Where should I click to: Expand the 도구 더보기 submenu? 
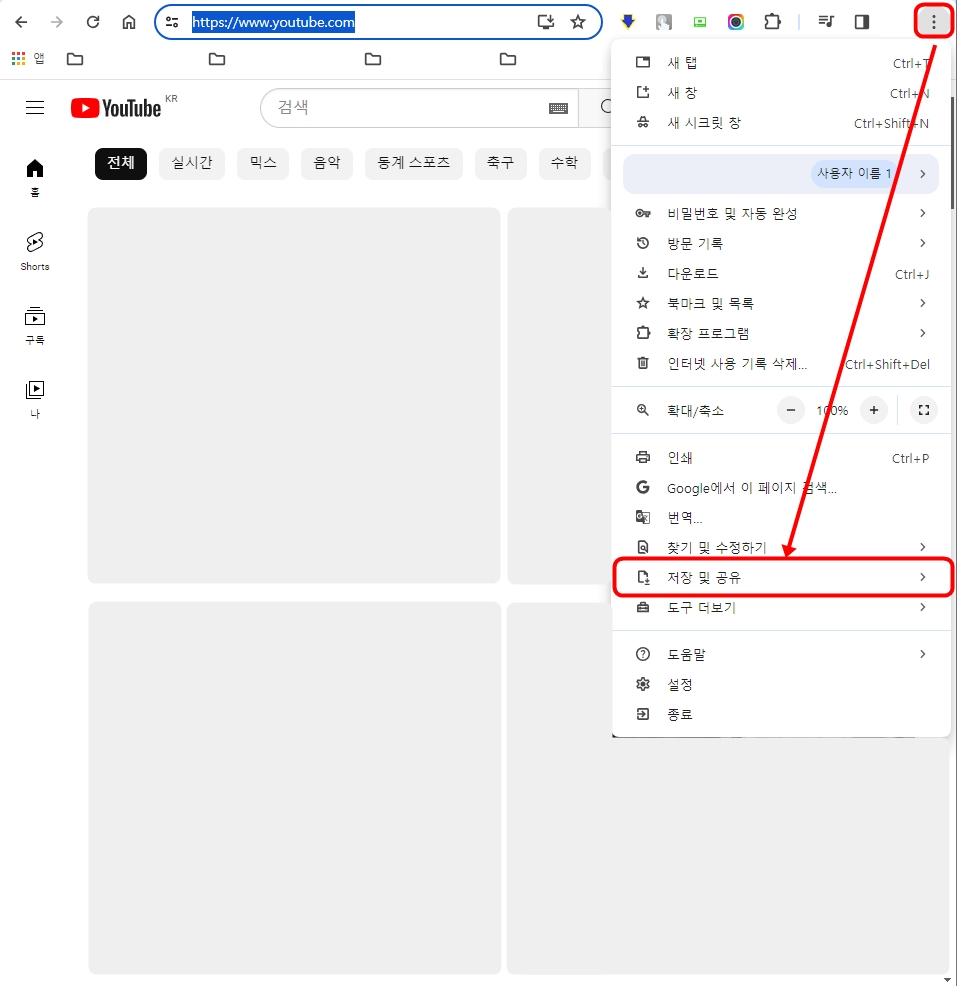pos(782,607)
